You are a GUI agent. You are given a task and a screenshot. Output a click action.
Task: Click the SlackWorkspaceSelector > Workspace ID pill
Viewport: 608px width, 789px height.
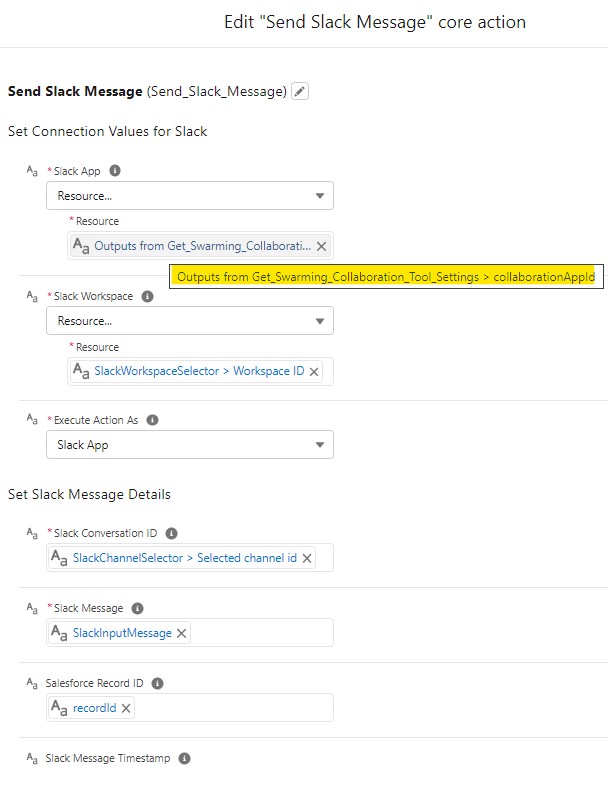click(196, 371)
